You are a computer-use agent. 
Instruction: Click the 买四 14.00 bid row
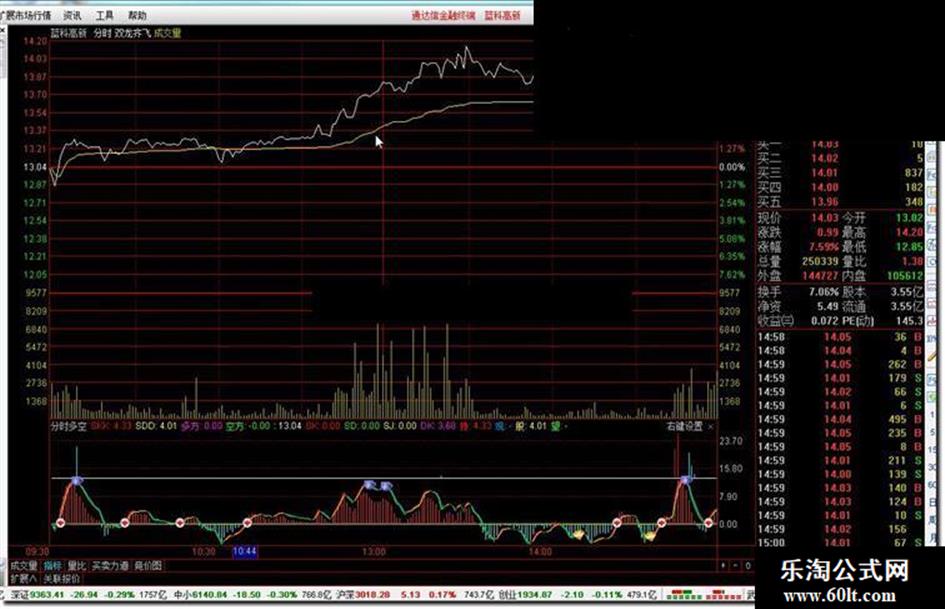click(x=840, y=188)
